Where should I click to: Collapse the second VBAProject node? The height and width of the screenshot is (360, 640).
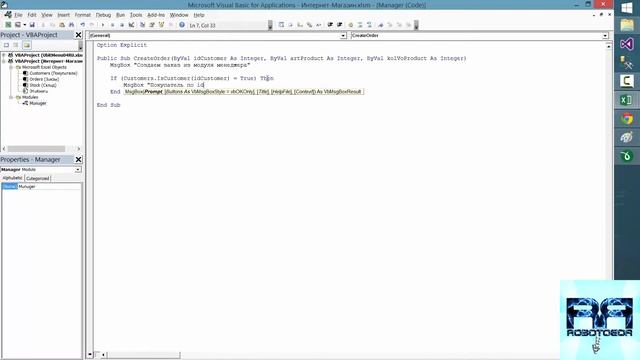tap(4, 61)
